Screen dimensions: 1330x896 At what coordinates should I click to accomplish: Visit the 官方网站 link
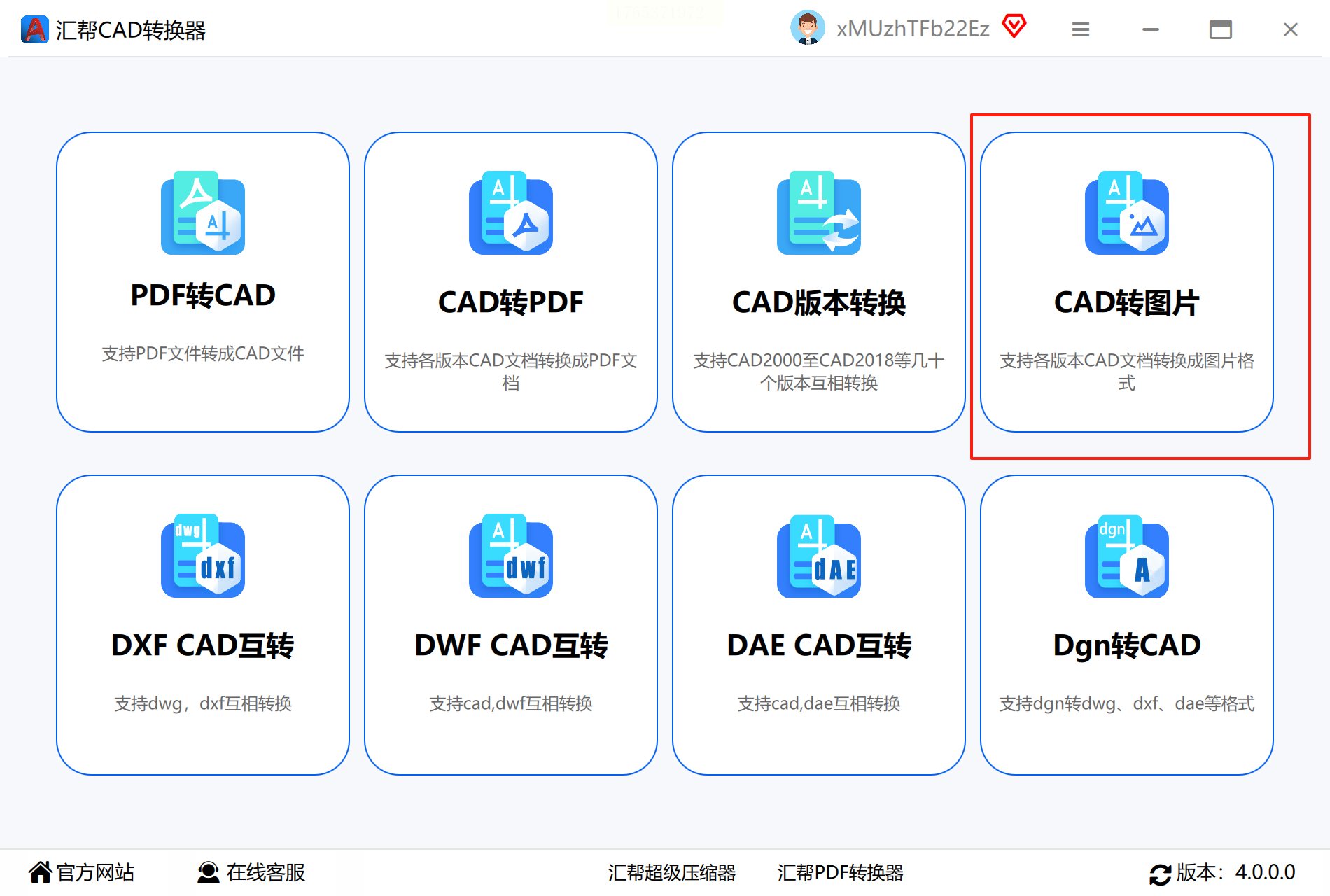(x=95, y=872)
